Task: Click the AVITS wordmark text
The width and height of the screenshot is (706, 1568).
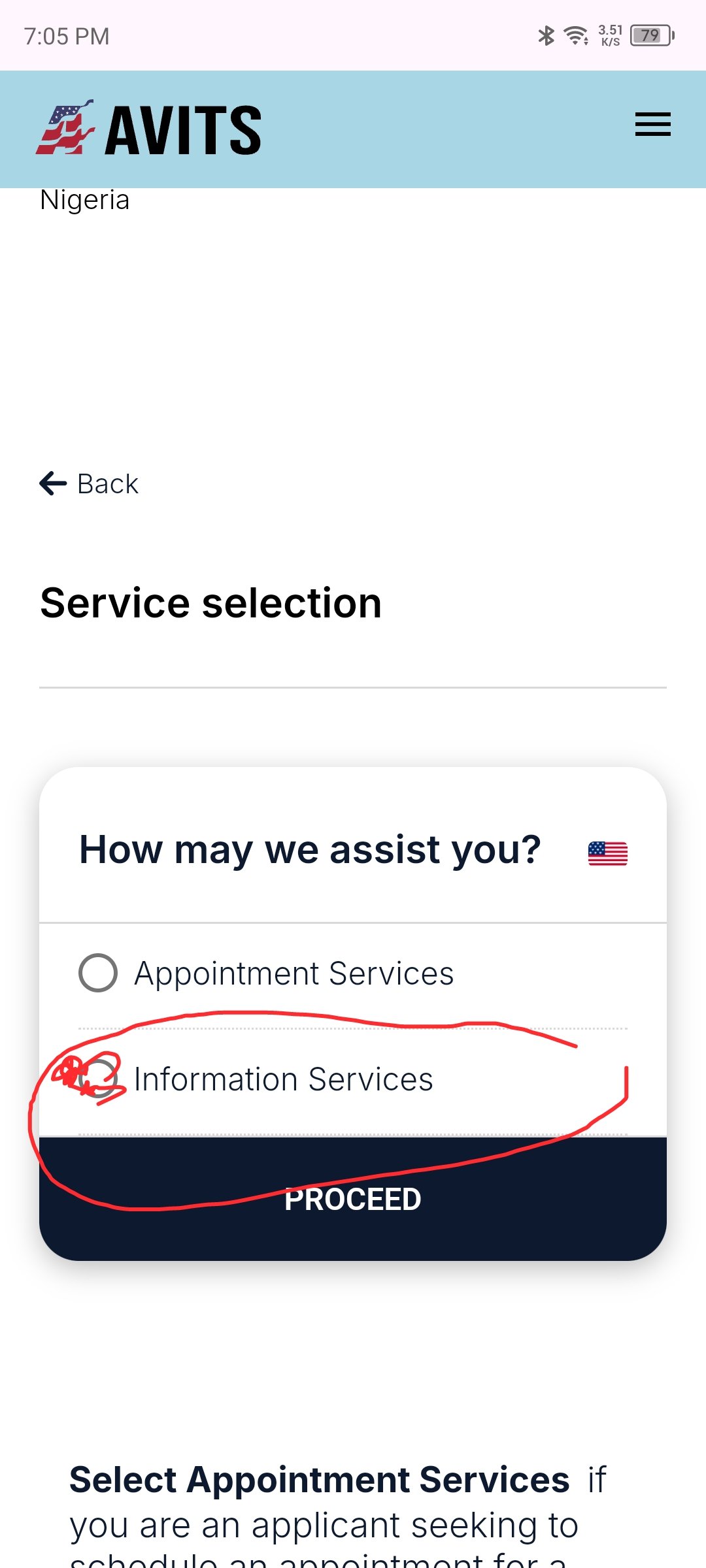Action: 183,131
